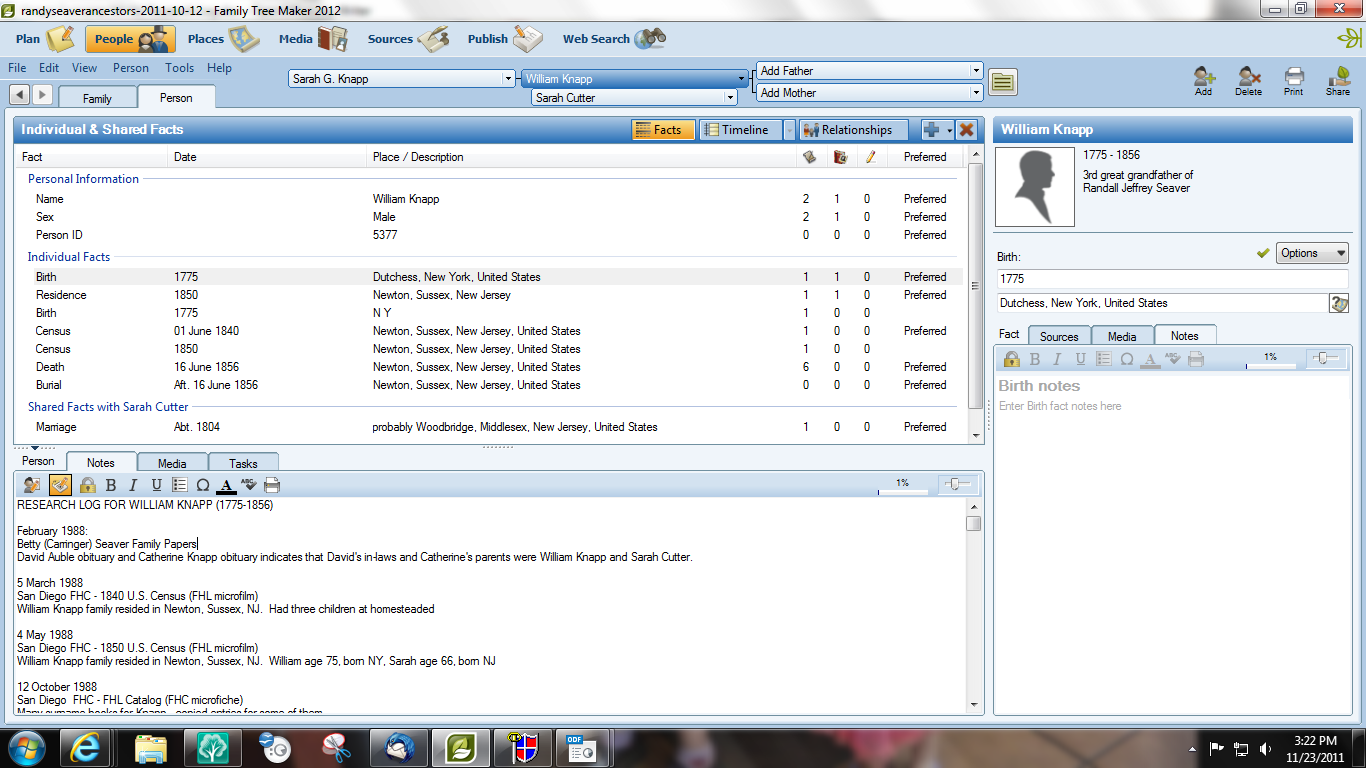Print the person notes
Viewport: 1366px width, 768px height.
coord(272,485)
